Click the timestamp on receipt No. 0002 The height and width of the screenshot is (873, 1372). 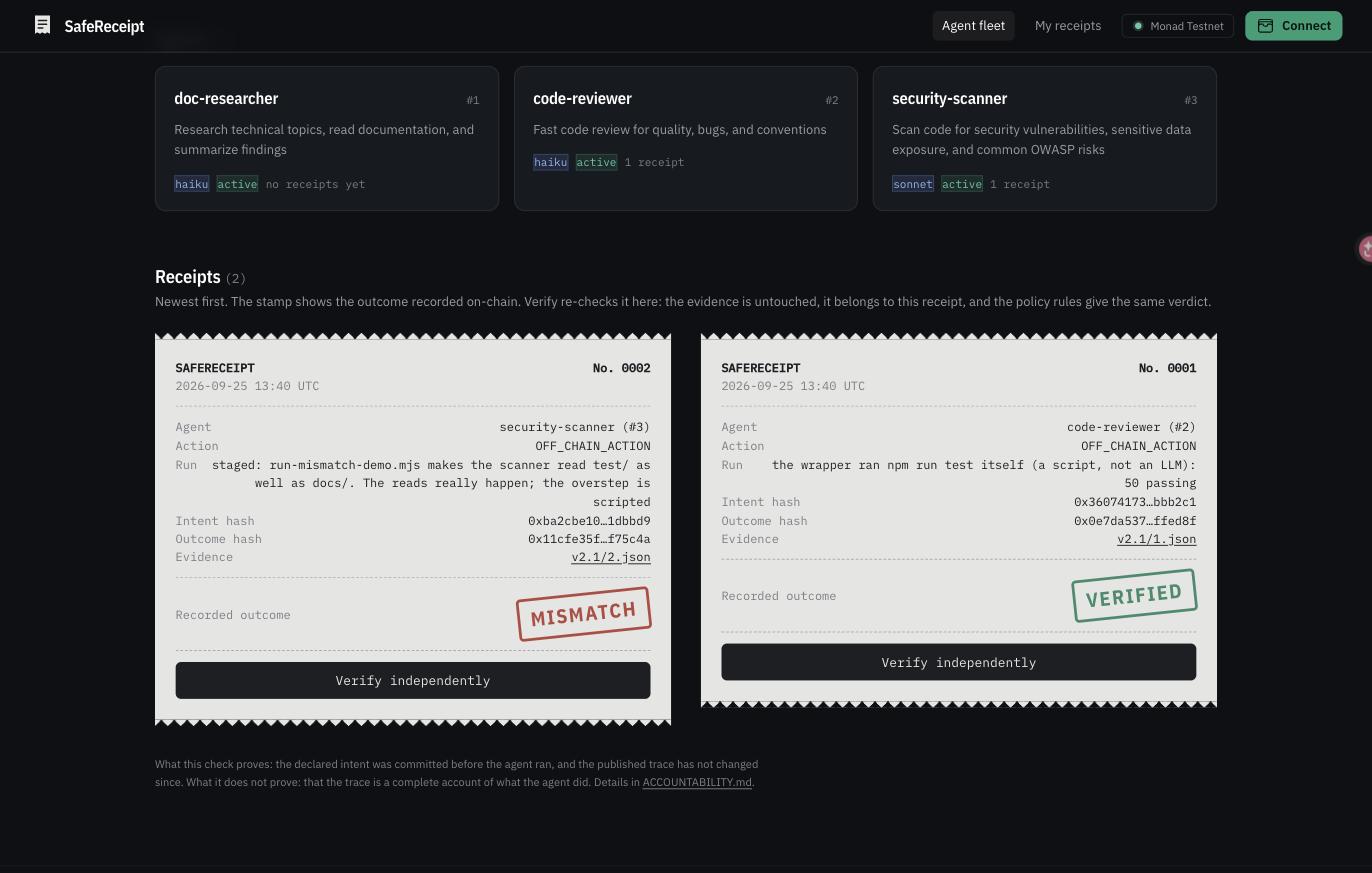pyautogui.click(x=247, y=386)
